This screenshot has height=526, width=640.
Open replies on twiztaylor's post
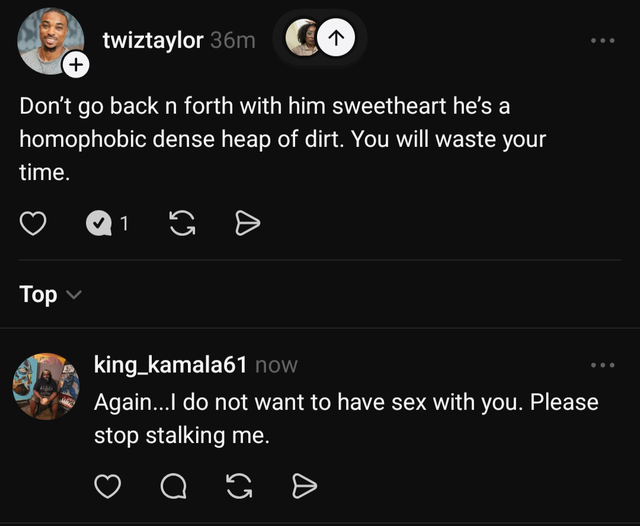tap(98, 224)
